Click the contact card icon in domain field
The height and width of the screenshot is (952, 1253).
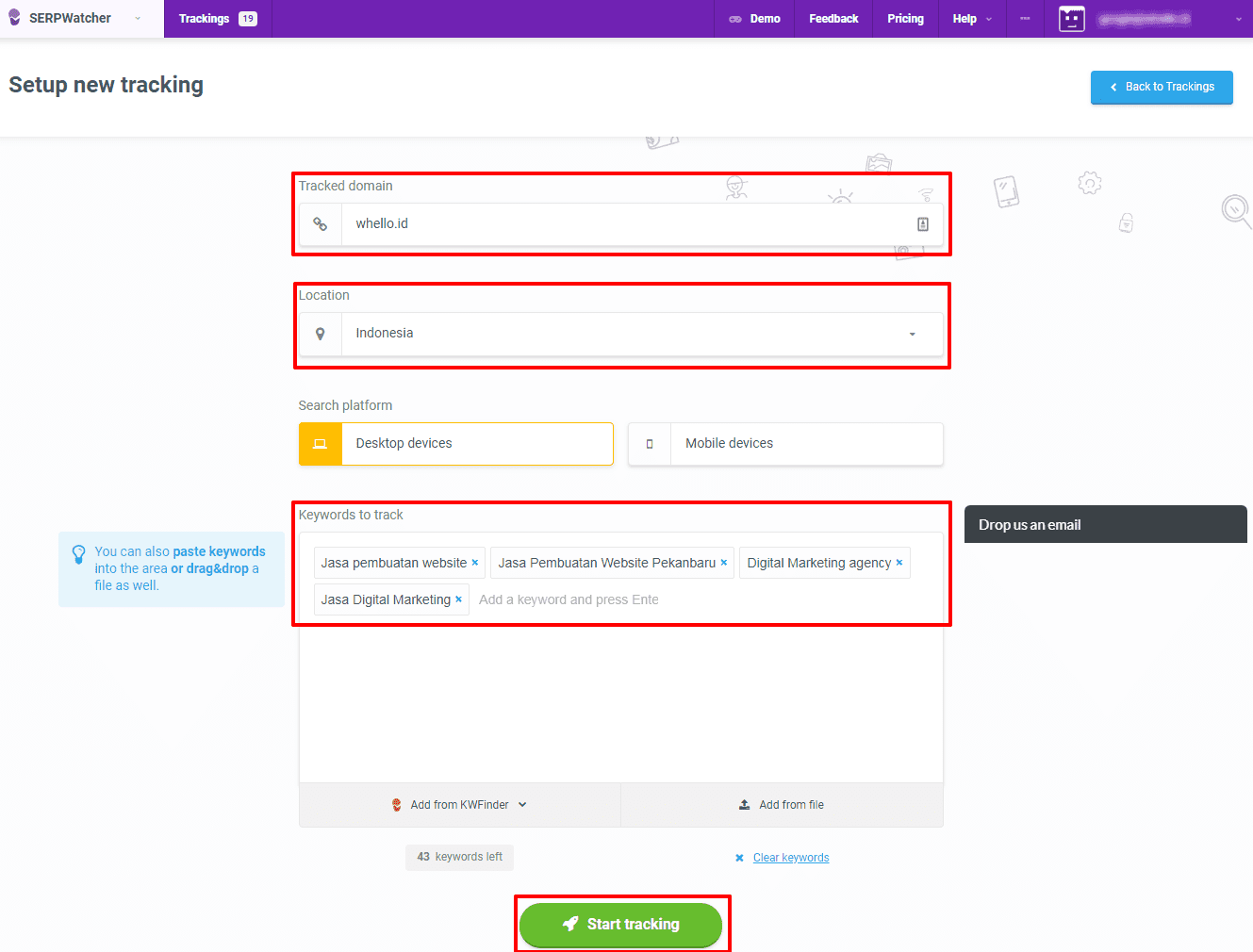tap(922, 224)
